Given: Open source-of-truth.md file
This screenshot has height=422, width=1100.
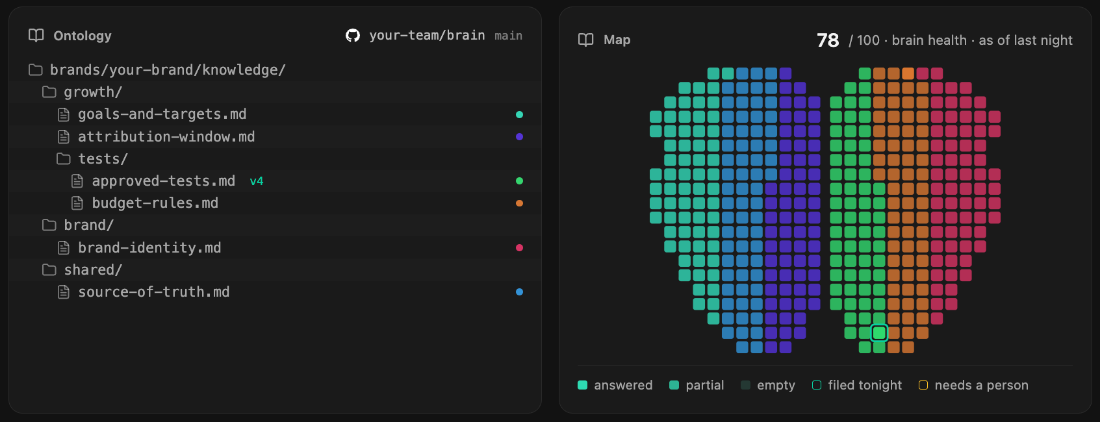Looking at the screenshot, I should (x=154, y=292).
